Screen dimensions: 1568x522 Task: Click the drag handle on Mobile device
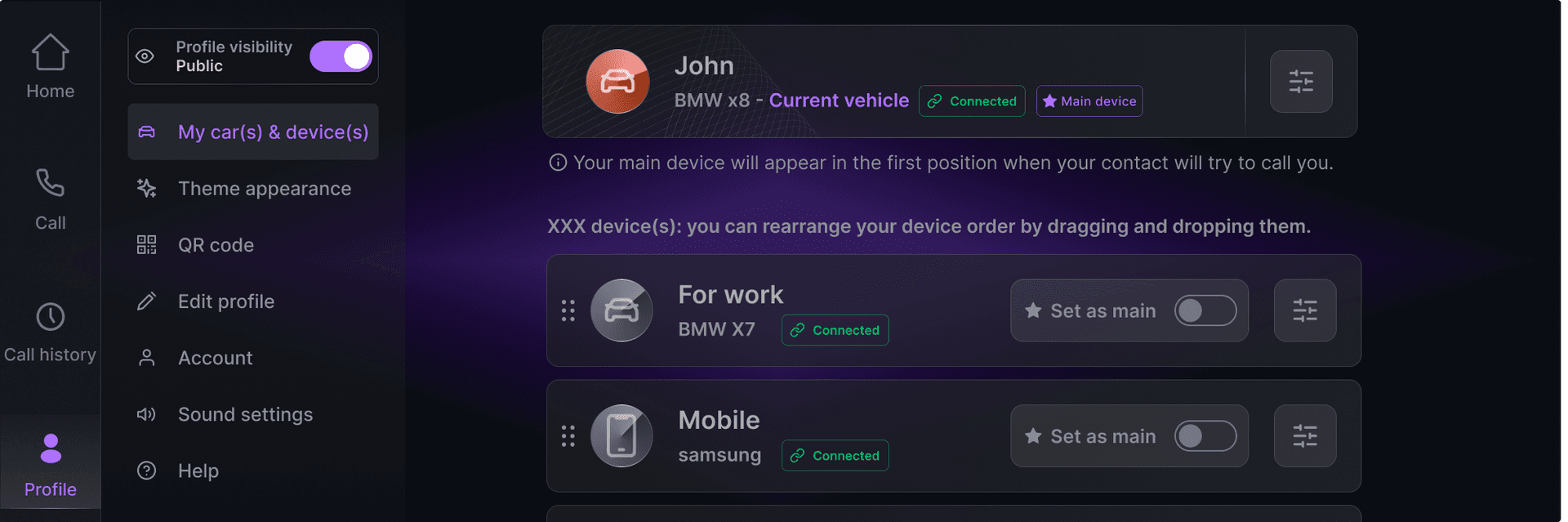568,436
